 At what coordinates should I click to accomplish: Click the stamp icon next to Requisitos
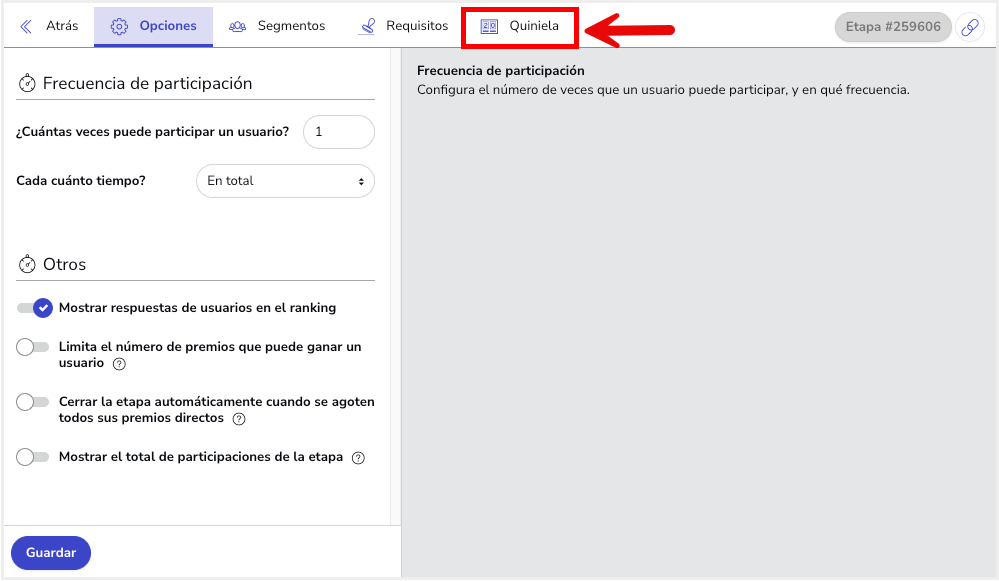click(x=367, y=26)
